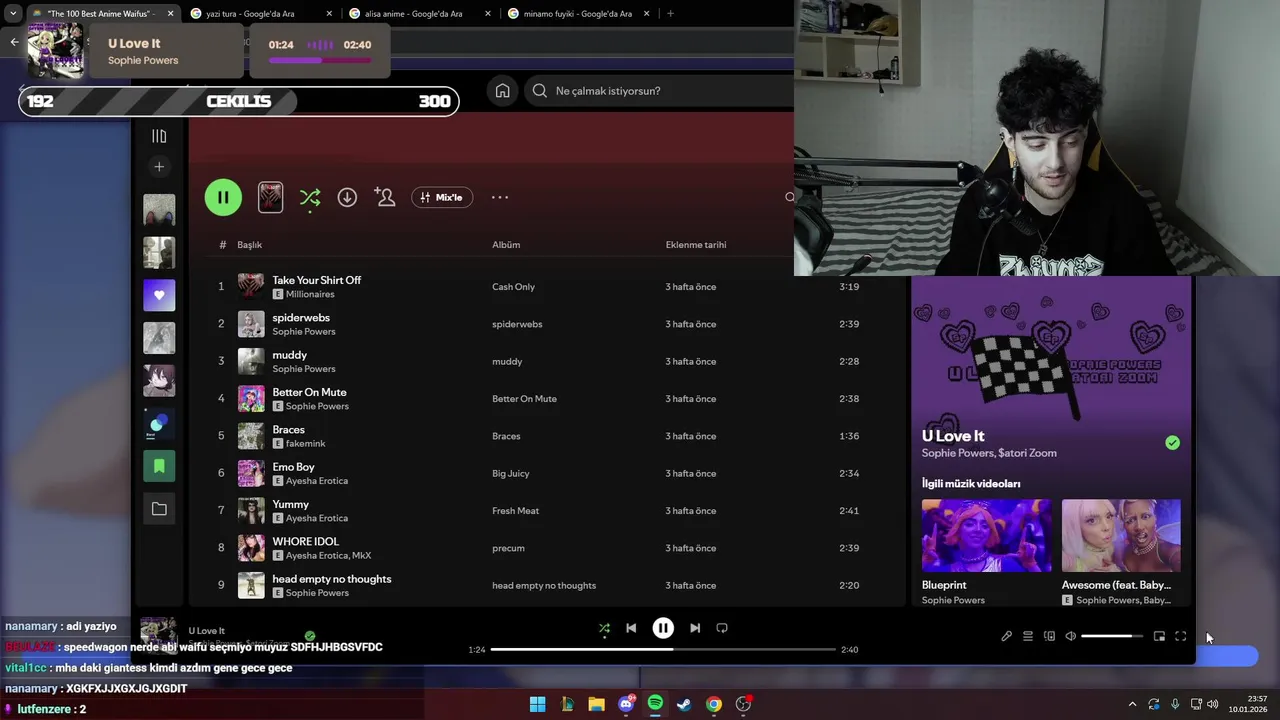Open the three-dots more options menu
The image size is (1280, 720).
(x=500, y=197)
